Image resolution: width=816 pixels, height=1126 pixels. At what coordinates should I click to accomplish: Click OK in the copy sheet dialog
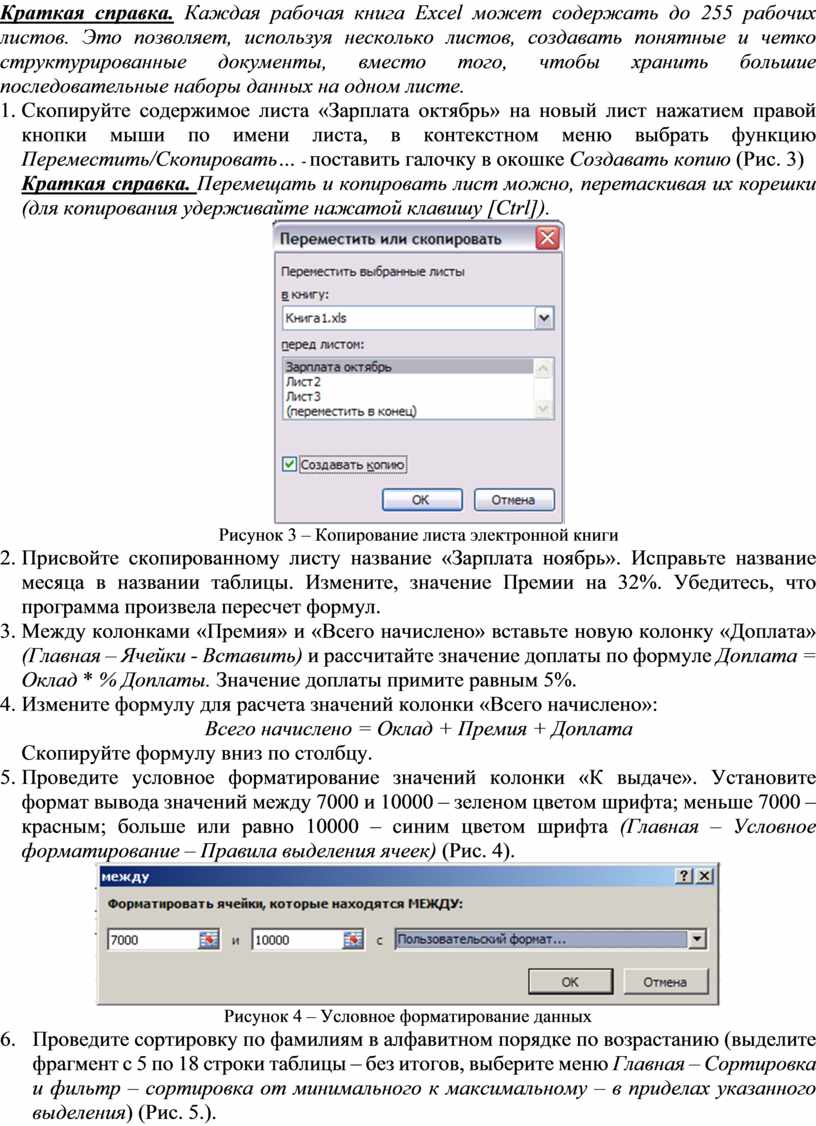[x=422, y=500]
